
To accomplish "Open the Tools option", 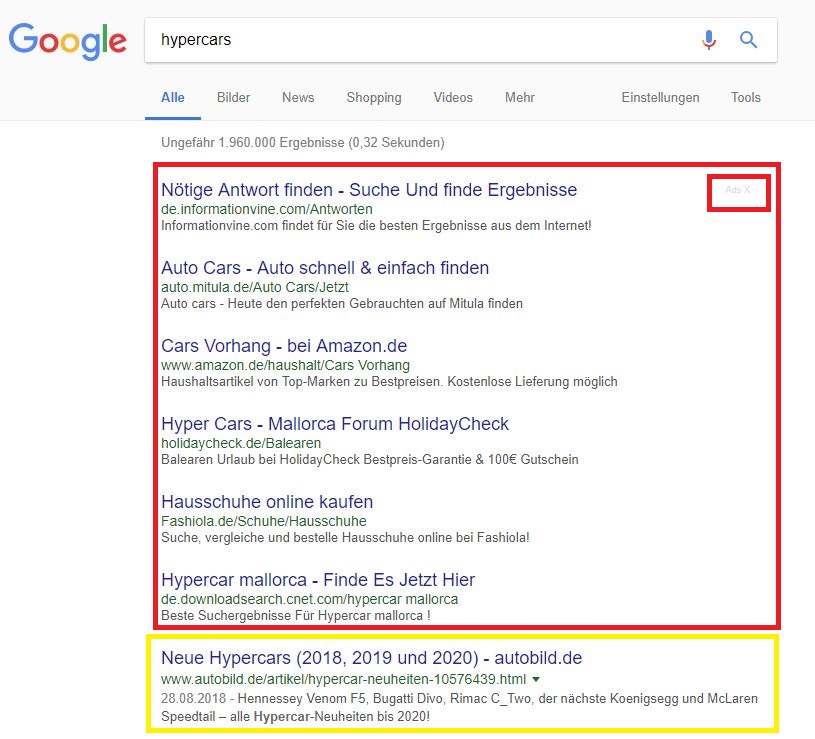I will point(745,98).
